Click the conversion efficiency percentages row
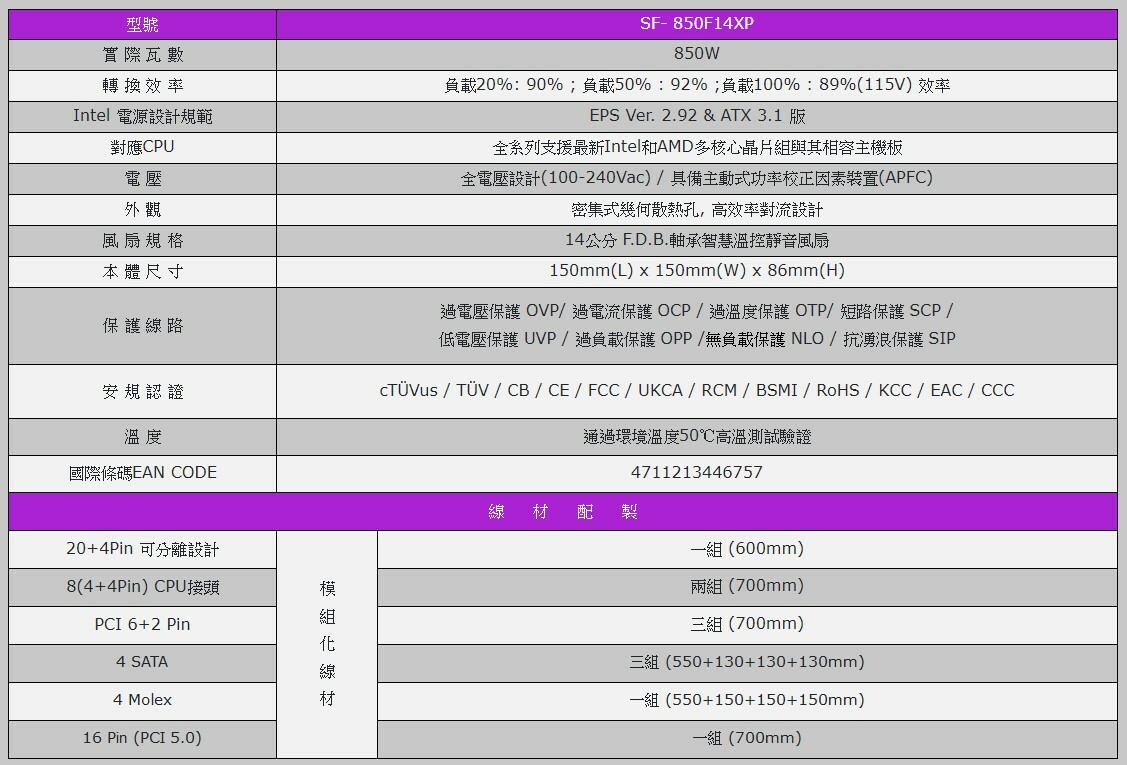The image size is (1127, 765). (x=696, y=85)
